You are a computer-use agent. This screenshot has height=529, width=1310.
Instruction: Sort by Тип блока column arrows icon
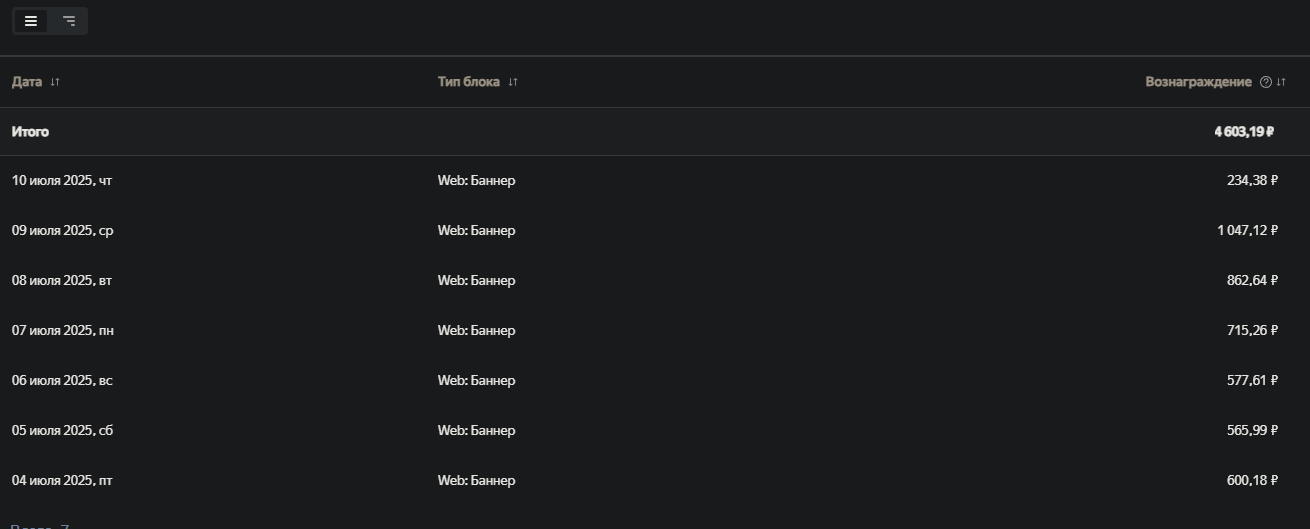point(513,82)
